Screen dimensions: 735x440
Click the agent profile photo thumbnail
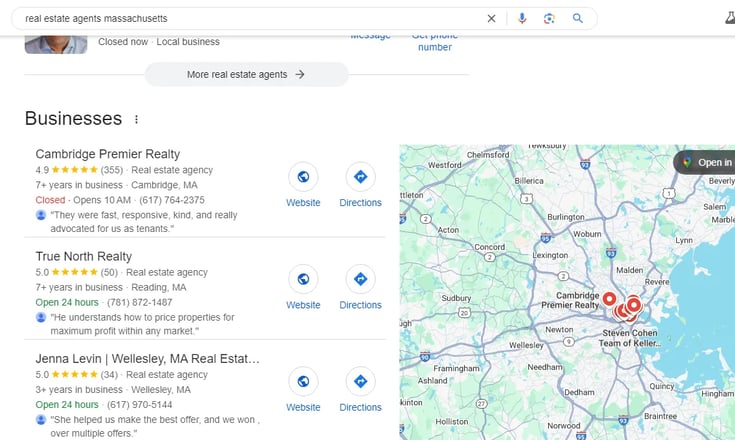[56, 45]
